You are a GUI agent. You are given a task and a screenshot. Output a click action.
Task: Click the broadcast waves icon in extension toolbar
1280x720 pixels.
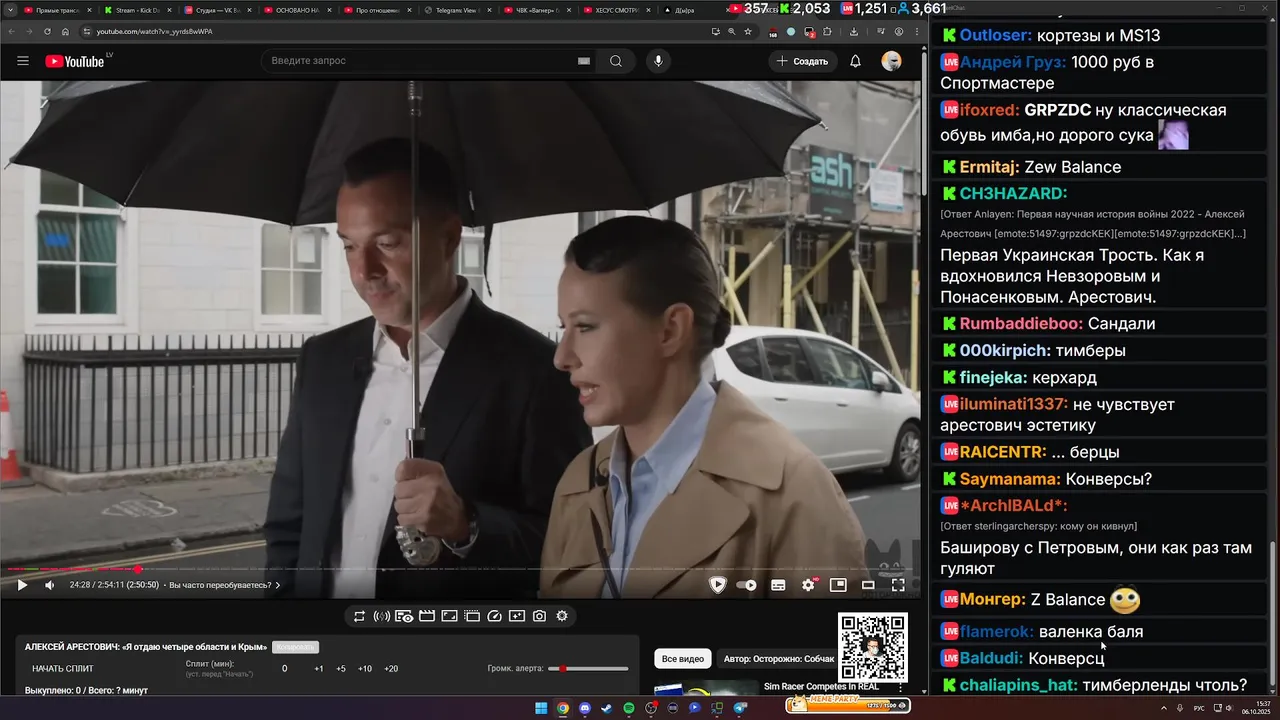381,616
